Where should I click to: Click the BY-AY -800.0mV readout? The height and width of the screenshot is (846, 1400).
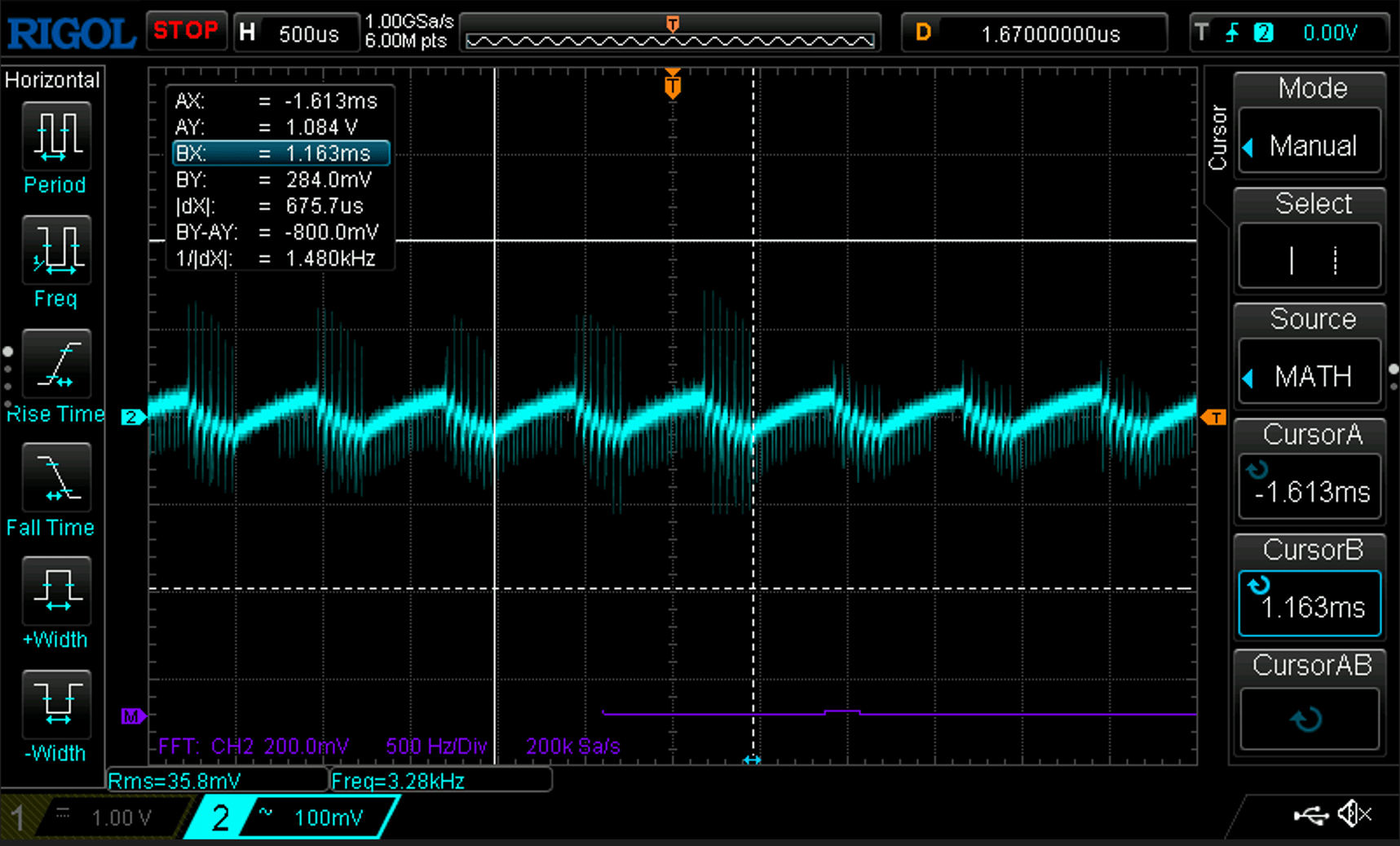coord(277,232)
